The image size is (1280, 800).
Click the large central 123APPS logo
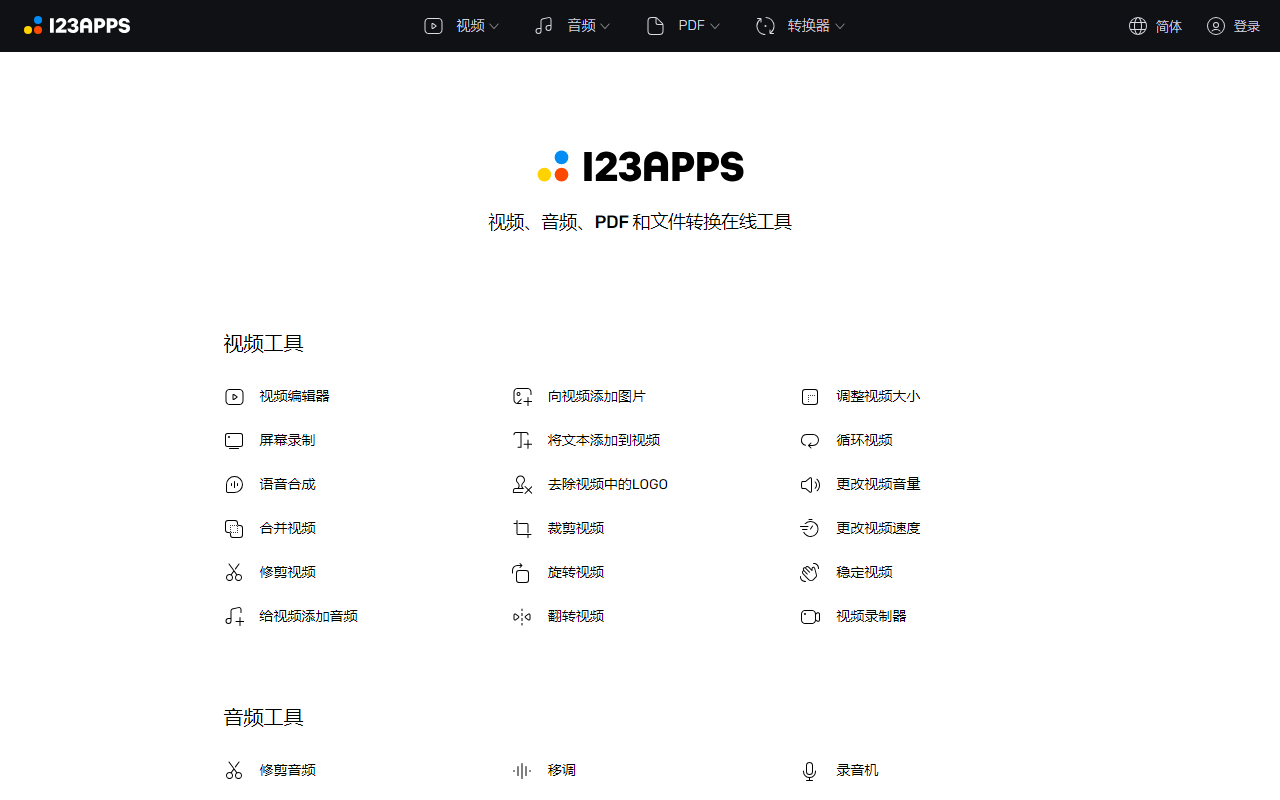pyautogui.click(x=640, y=167)
